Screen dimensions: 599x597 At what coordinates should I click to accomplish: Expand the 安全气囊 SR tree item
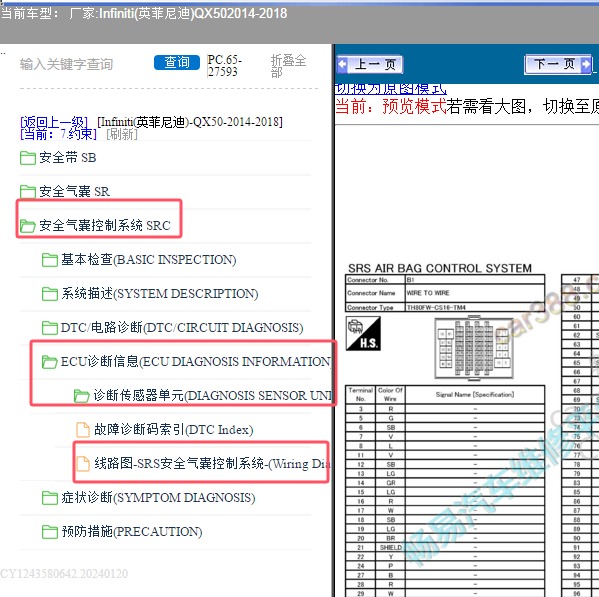click(x=74, y=191)
